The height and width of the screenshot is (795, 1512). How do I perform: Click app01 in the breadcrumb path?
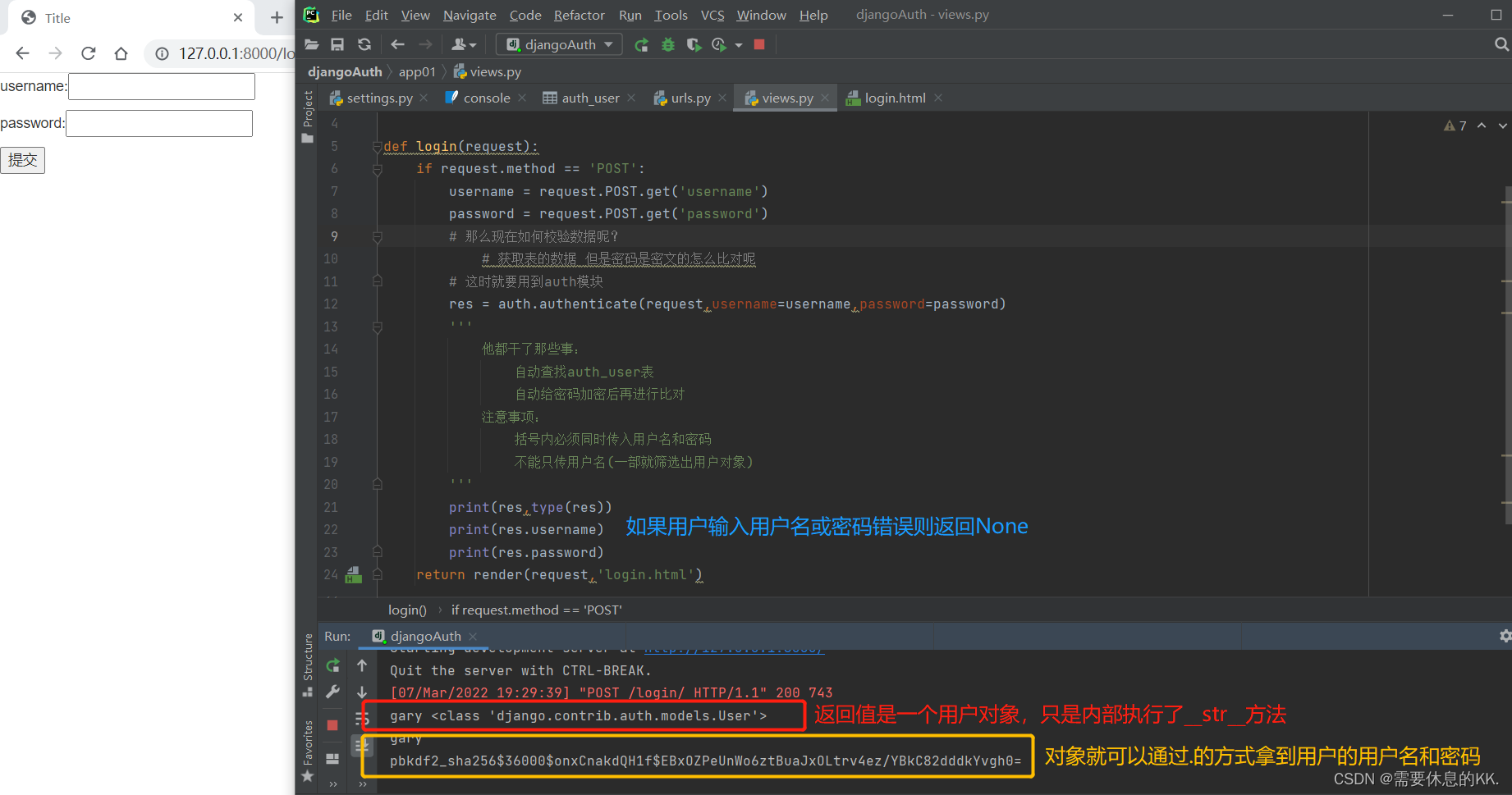pyautogui.click(x=417, y=71)
